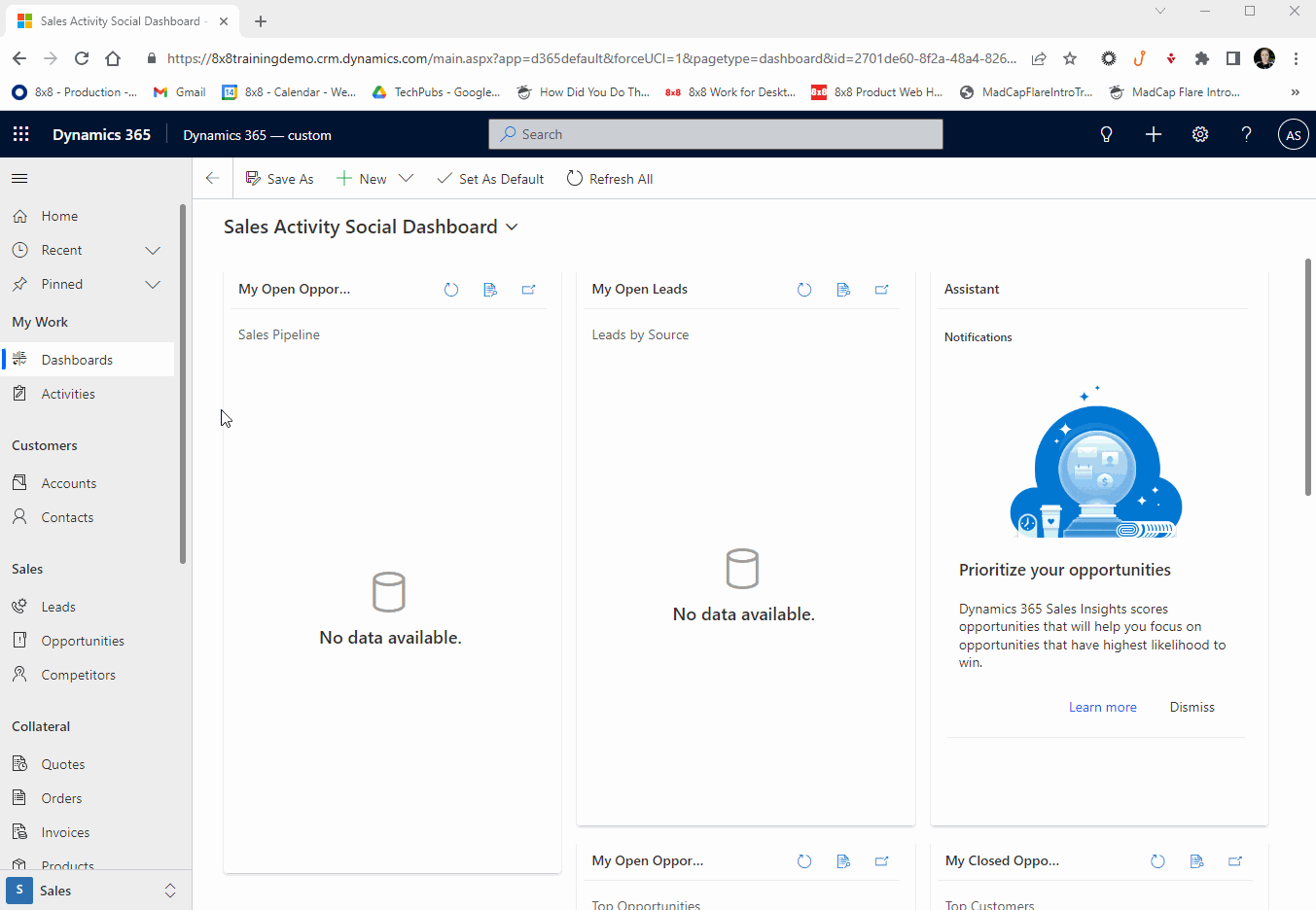View records for My Open Leads card
Viewport: 1316px width, 910px height.
tap(843, 290)
